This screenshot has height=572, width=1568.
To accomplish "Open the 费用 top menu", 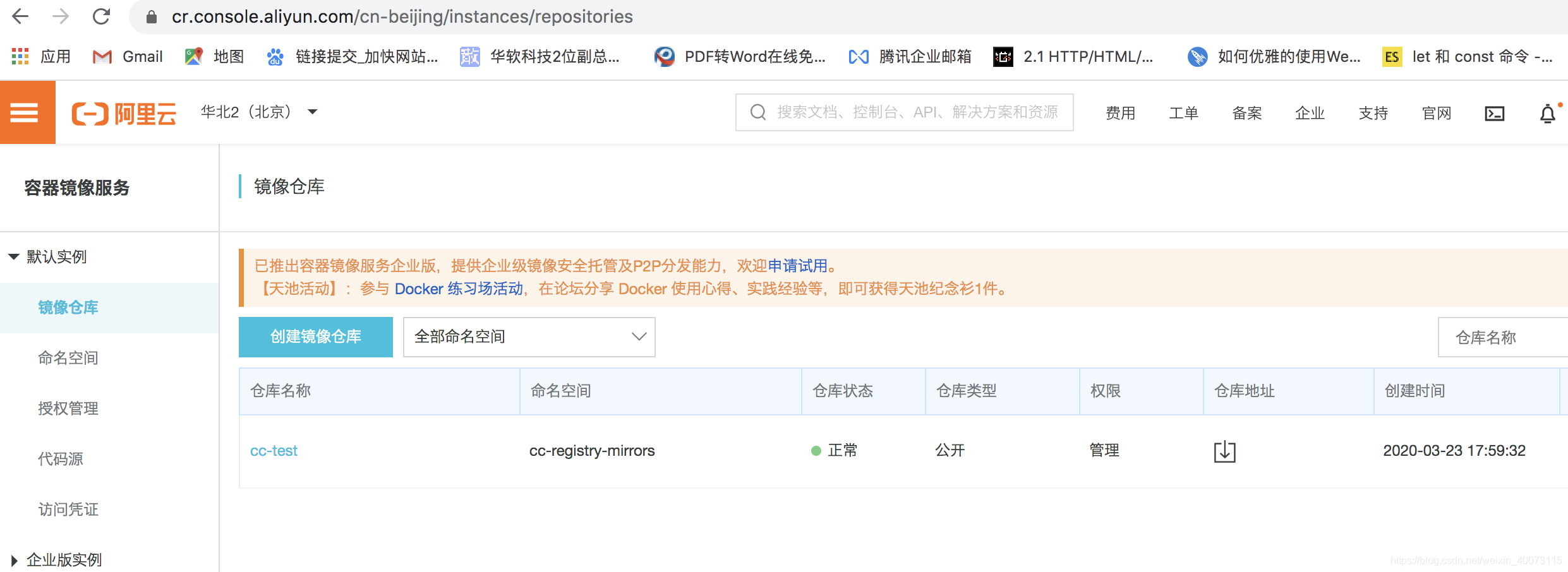I will pyautogui.click(x=1120, y=113).
